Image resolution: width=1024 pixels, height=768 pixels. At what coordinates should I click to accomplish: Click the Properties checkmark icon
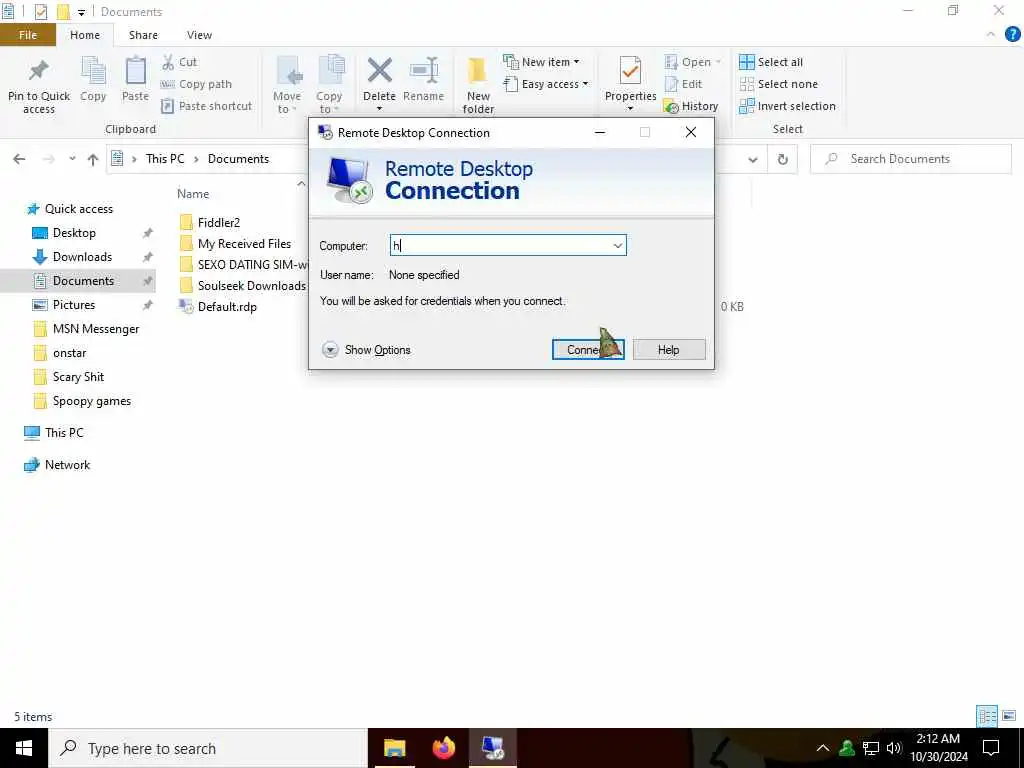click(630, 70)
